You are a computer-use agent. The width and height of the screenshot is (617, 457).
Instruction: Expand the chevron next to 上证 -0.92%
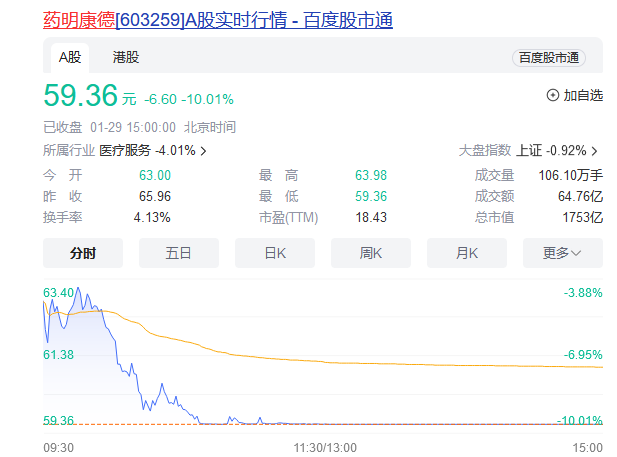tap(595, 151)
